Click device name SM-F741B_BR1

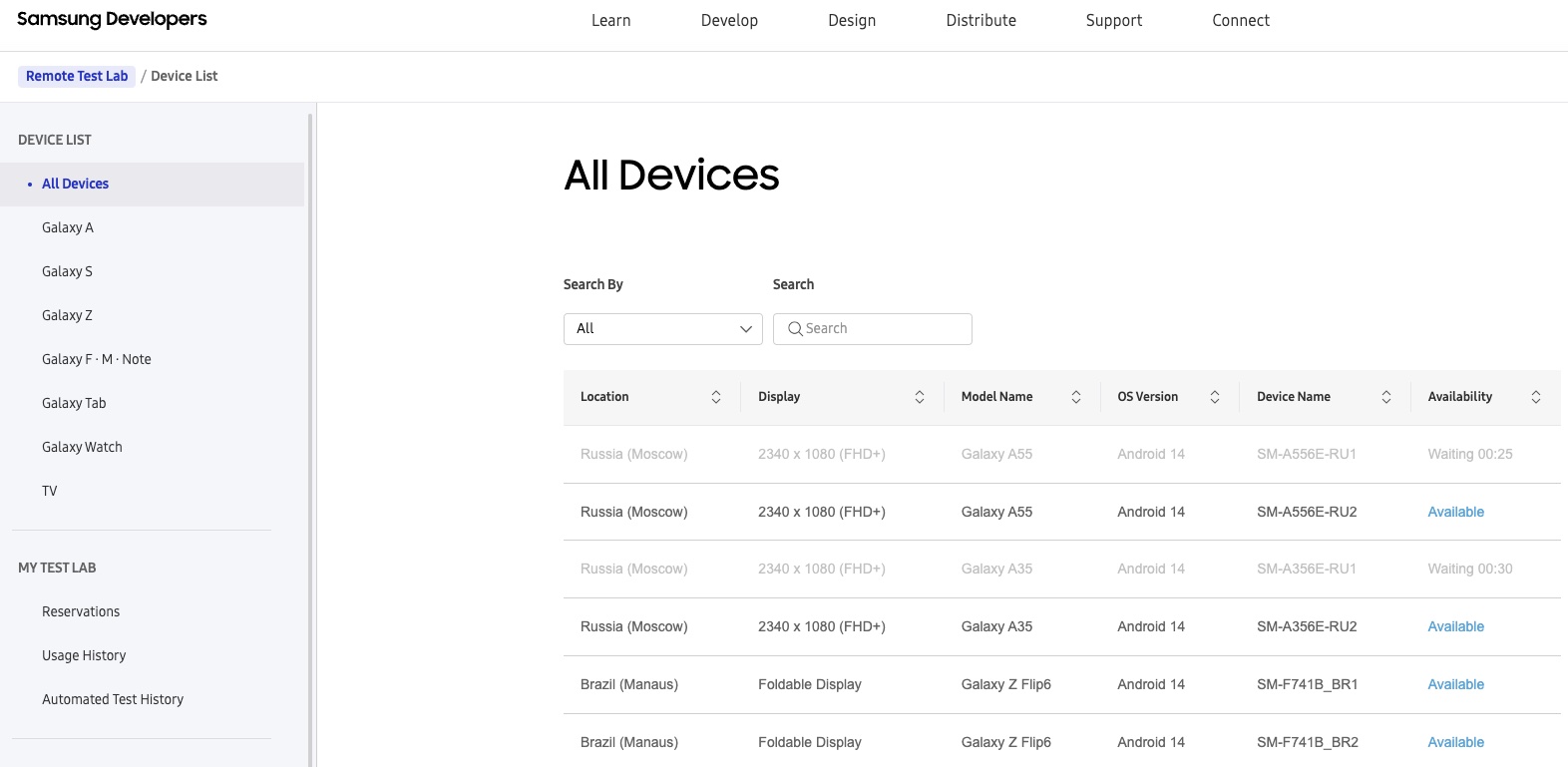point(1308,685)
